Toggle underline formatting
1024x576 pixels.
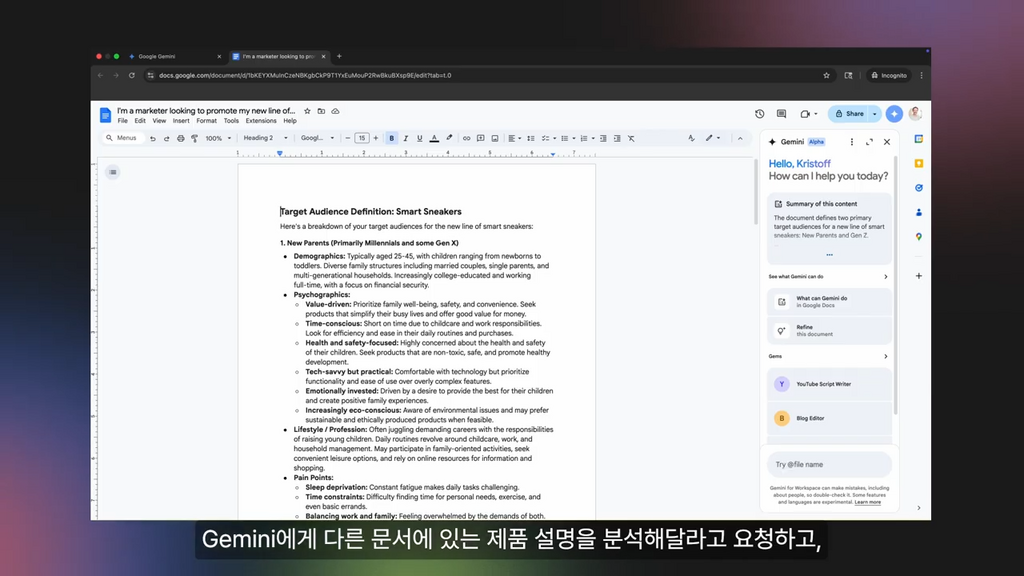[x=419, y=138]
